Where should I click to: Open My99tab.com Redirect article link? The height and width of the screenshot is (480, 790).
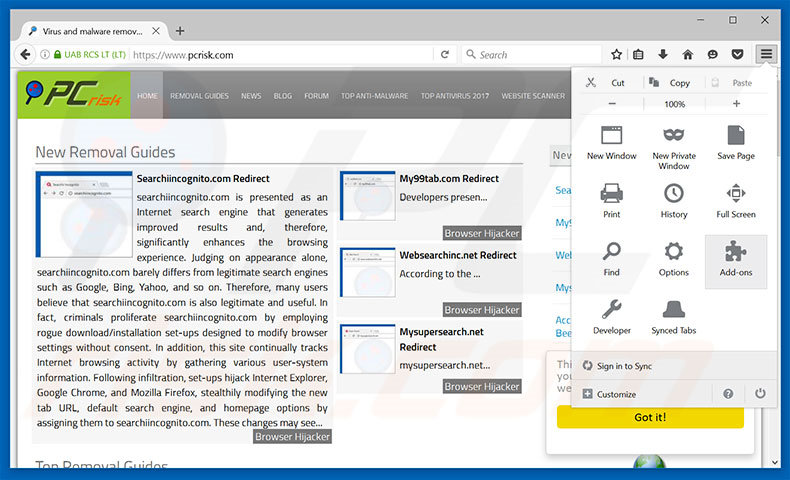pos(449,178)
